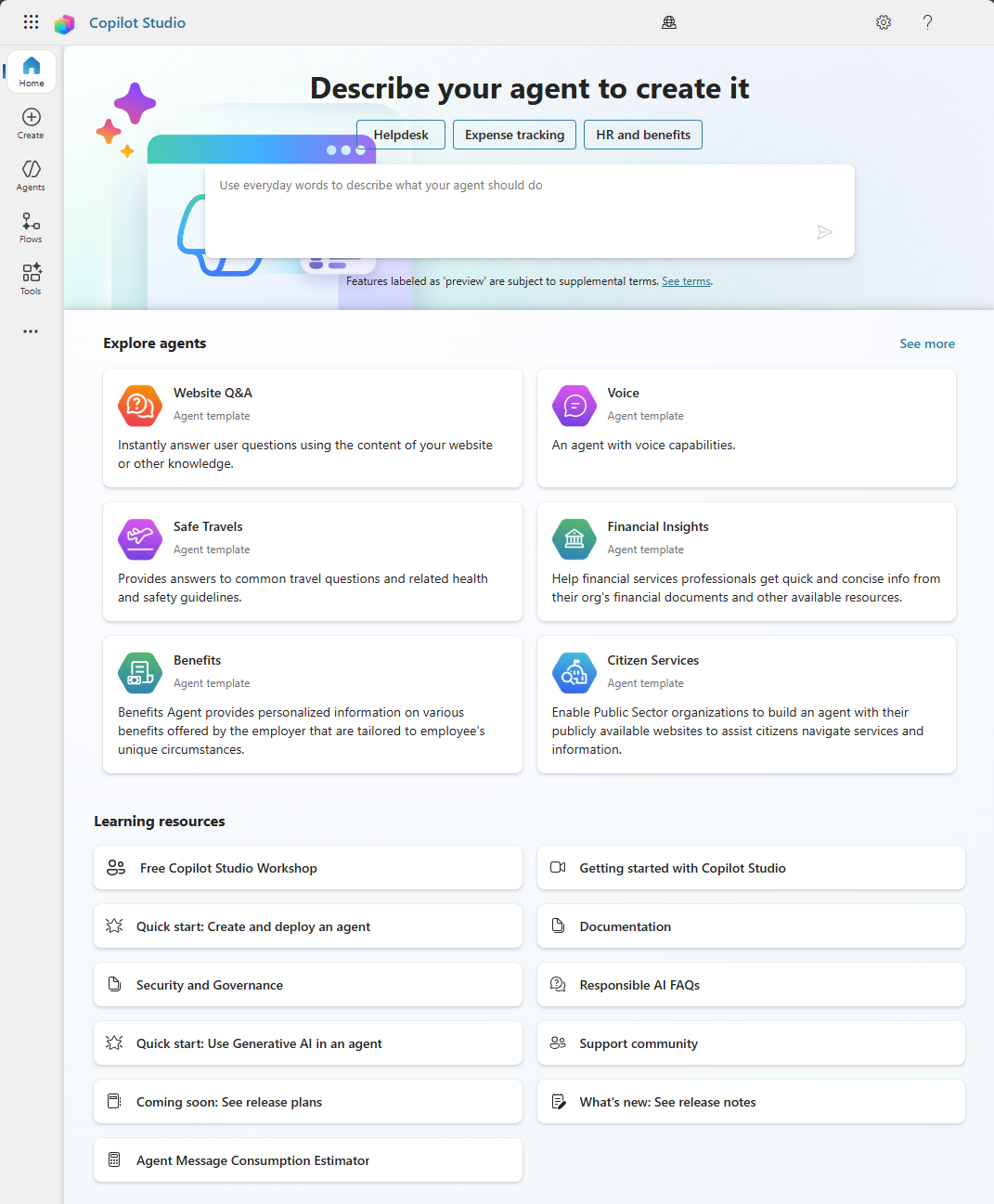Select the Create icon in the sidebar
994x1204 pixels.
coord(31,122)
